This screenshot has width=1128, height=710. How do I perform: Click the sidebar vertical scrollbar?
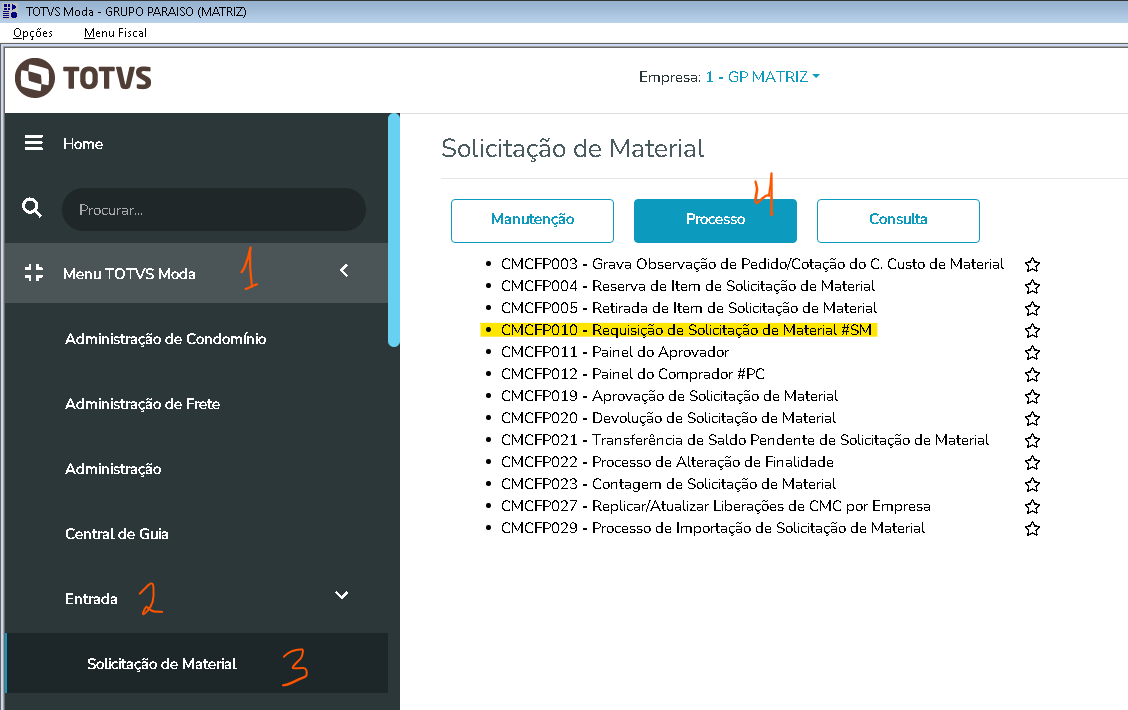[x=394, y=230]
